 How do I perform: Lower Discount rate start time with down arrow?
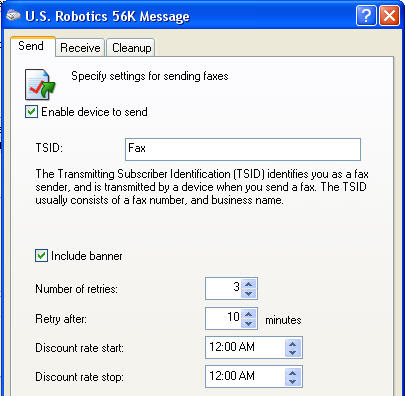point(293,352)
